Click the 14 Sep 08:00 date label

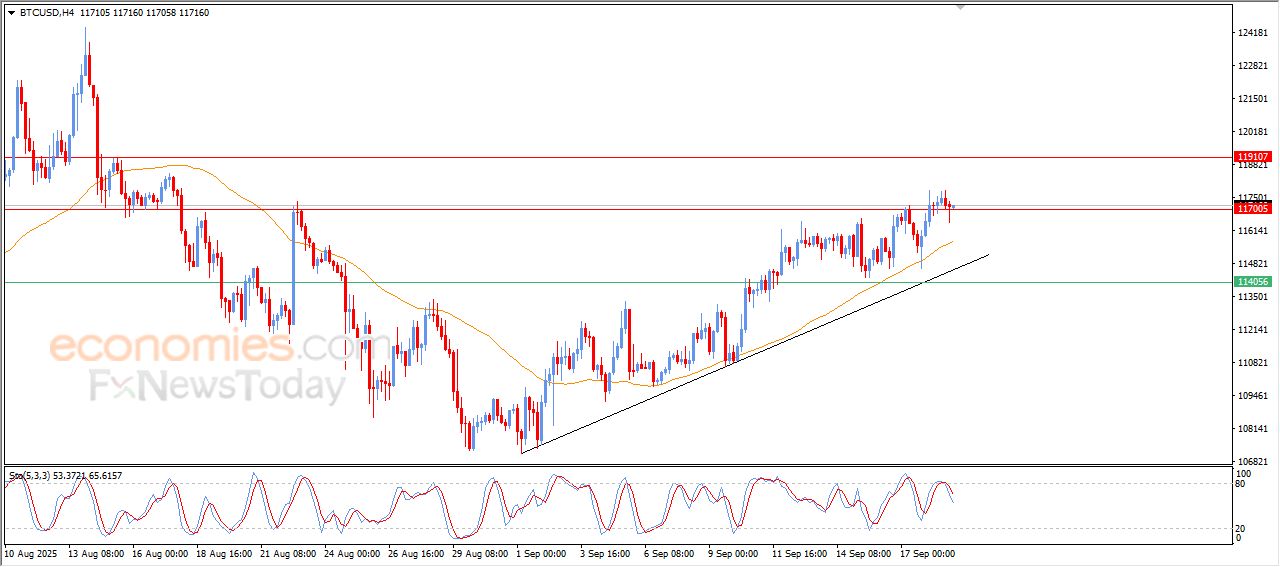[864, 553]
